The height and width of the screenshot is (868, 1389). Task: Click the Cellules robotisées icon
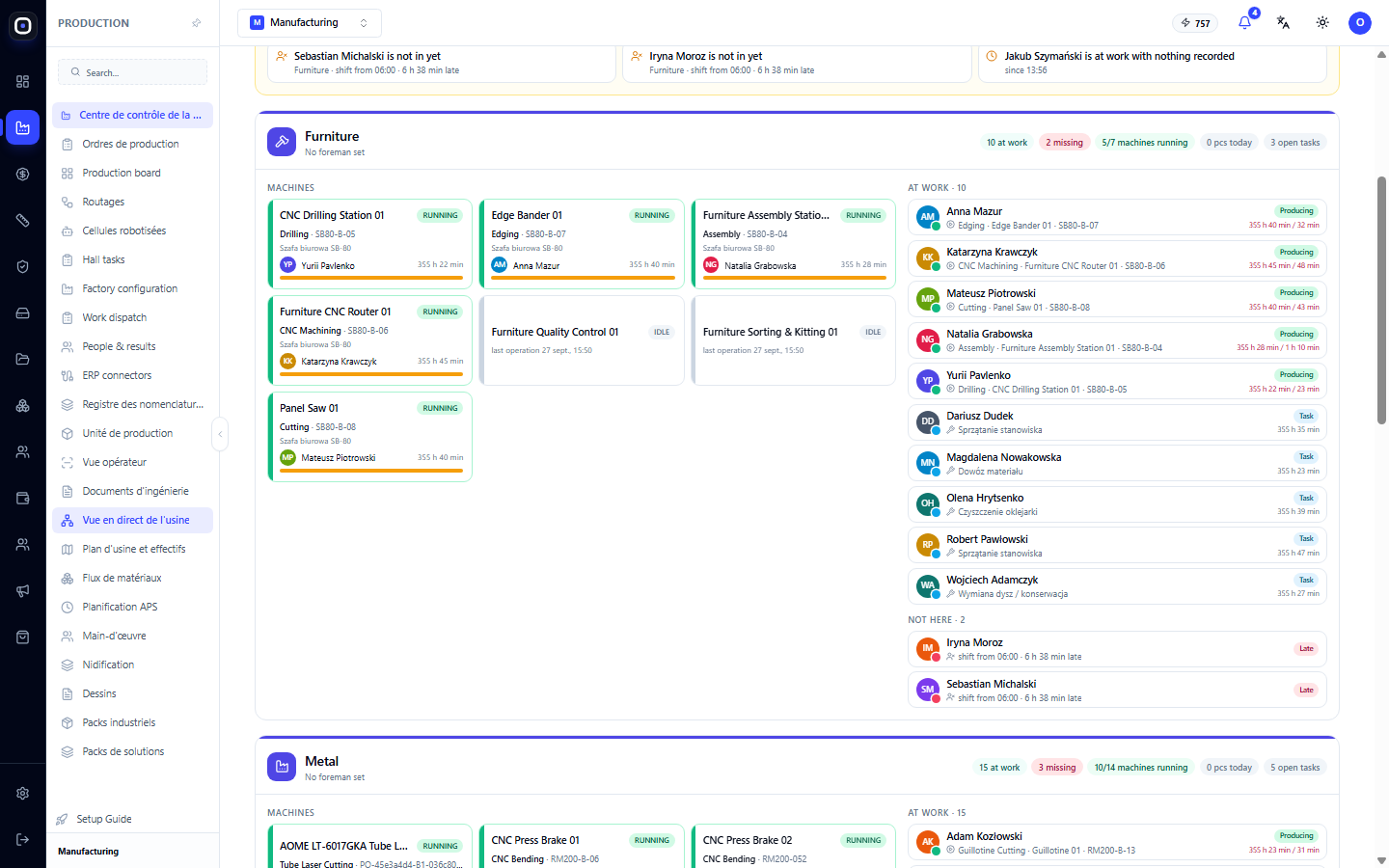pos(68,231)
